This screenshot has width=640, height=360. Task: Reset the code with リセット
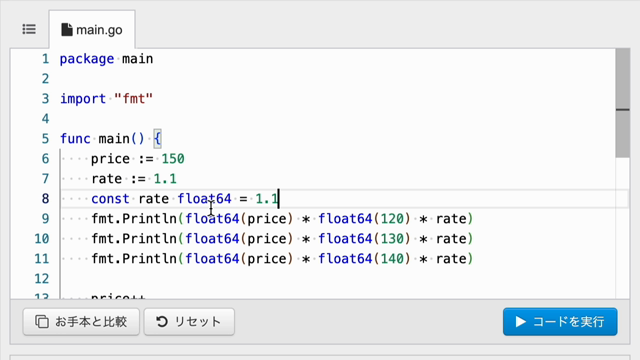(189, 322)
